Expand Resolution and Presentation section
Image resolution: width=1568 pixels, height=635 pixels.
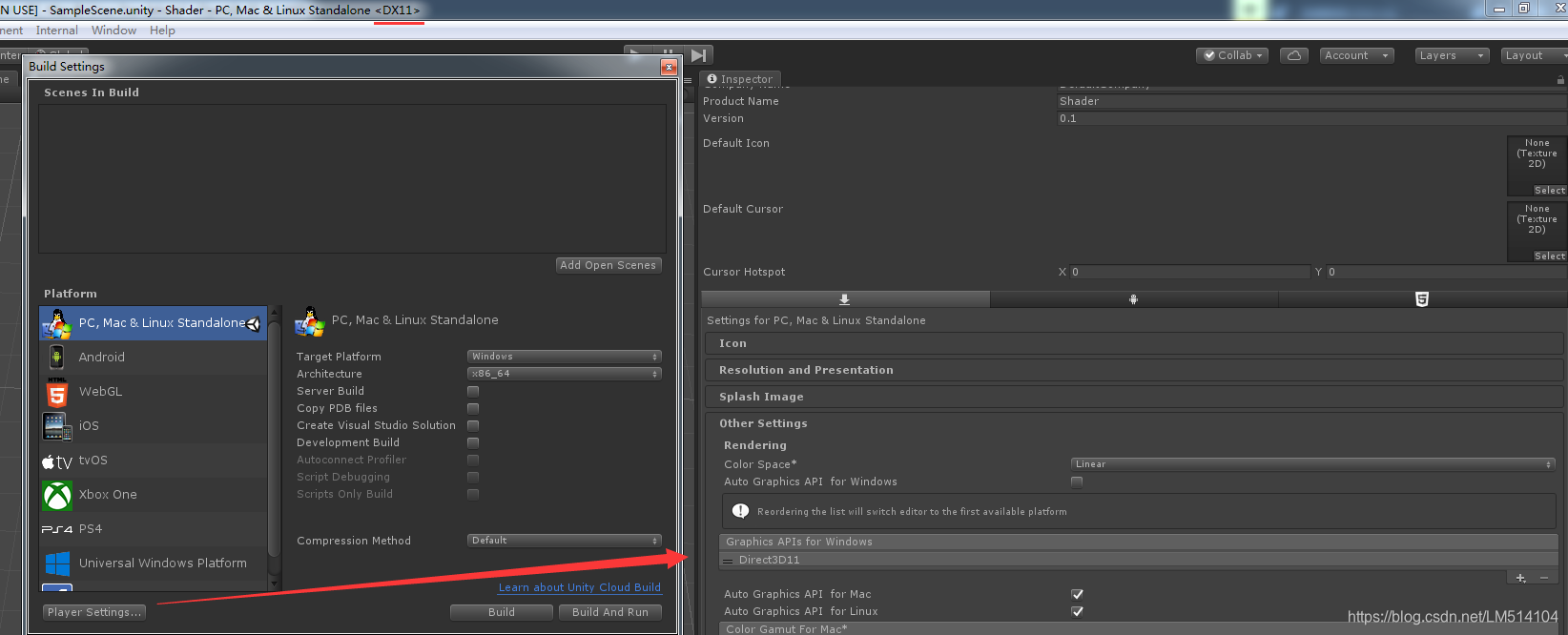1134,370
